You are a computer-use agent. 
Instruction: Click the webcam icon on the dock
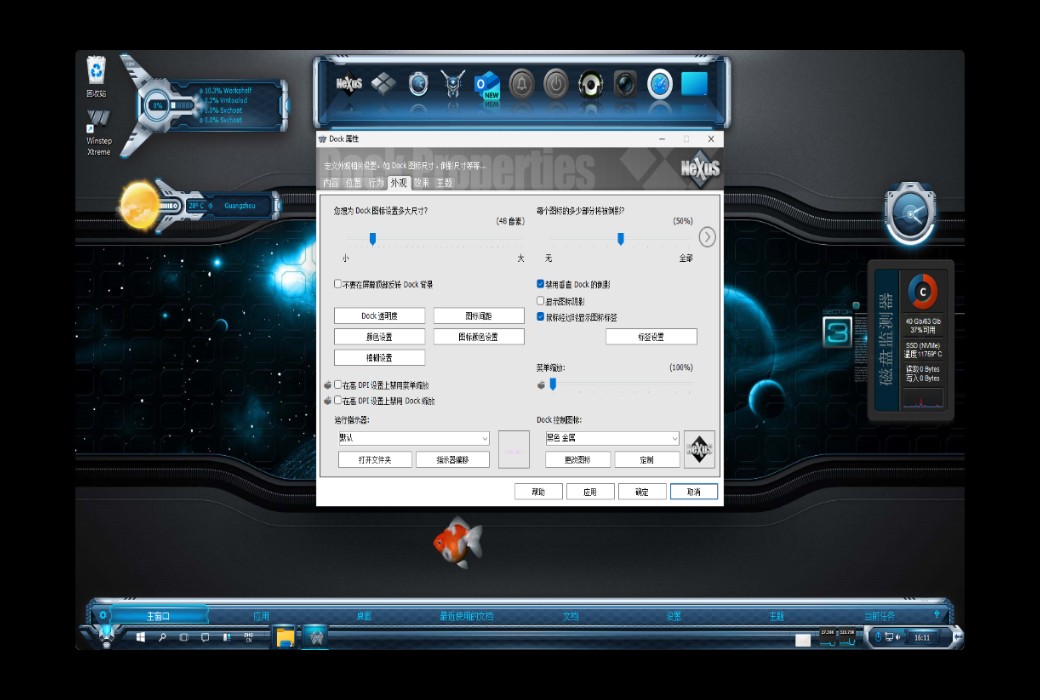pyautogui.click(x=625, y=84)
